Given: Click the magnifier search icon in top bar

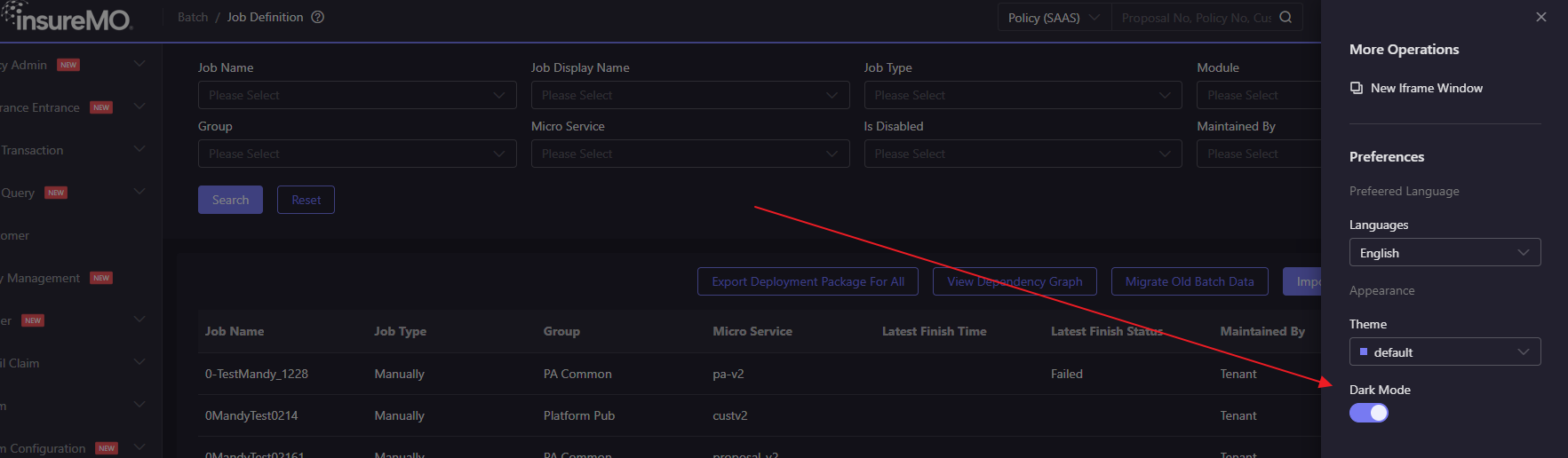Looking at the screenshot, I should coord(1285,18).
